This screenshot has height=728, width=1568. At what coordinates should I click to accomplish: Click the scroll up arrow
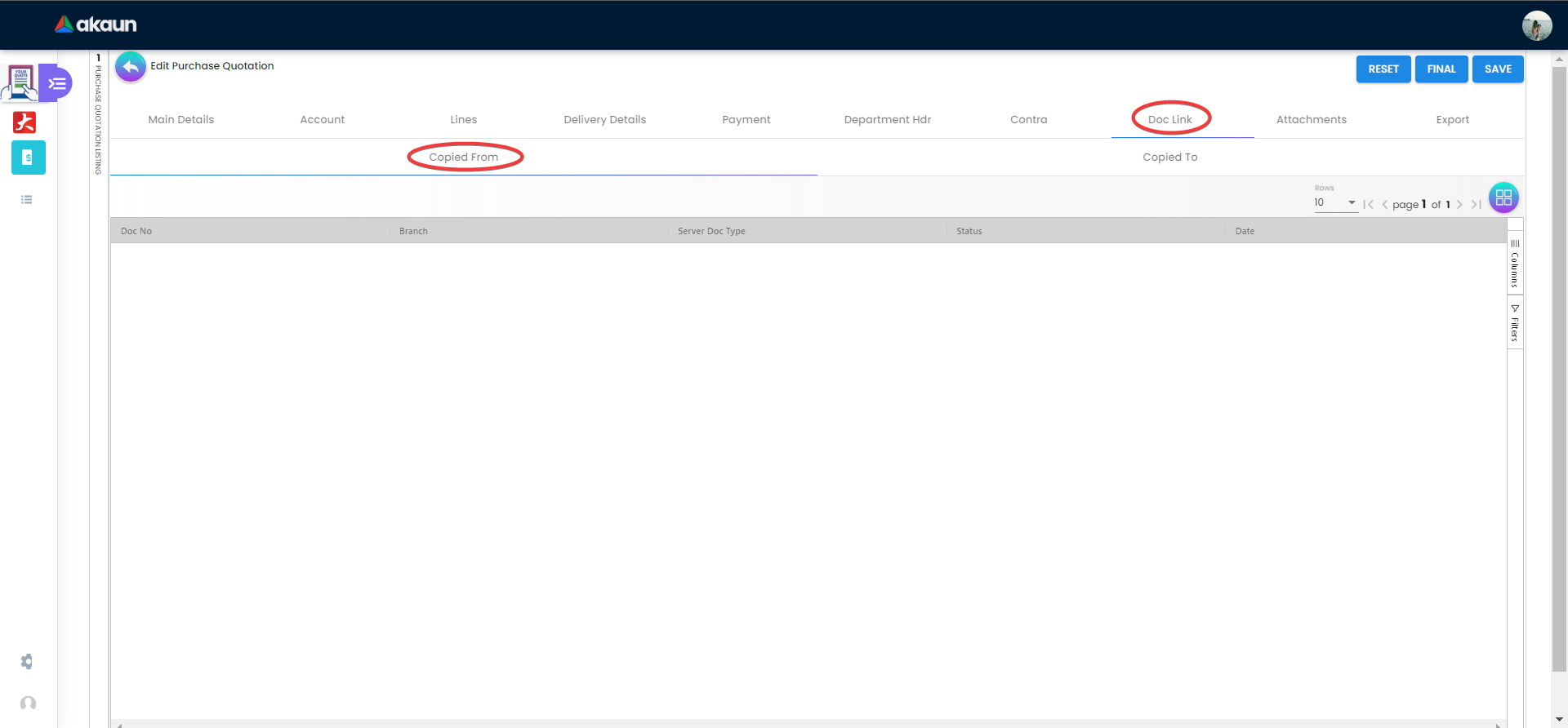pyautogui.click(x=1559, y=59)
